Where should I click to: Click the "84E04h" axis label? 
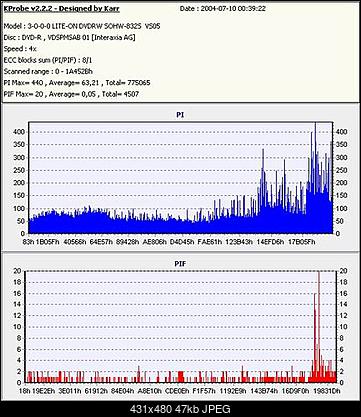[x=123, y=390]
